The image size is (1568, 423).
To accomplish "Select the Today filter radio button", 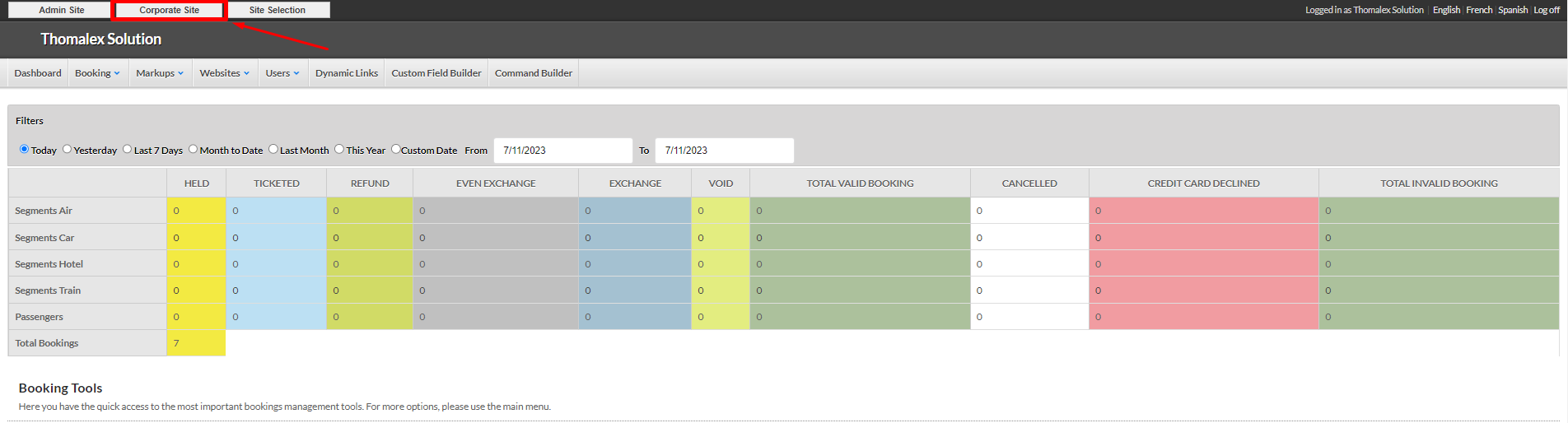I will tap(24, 149).
